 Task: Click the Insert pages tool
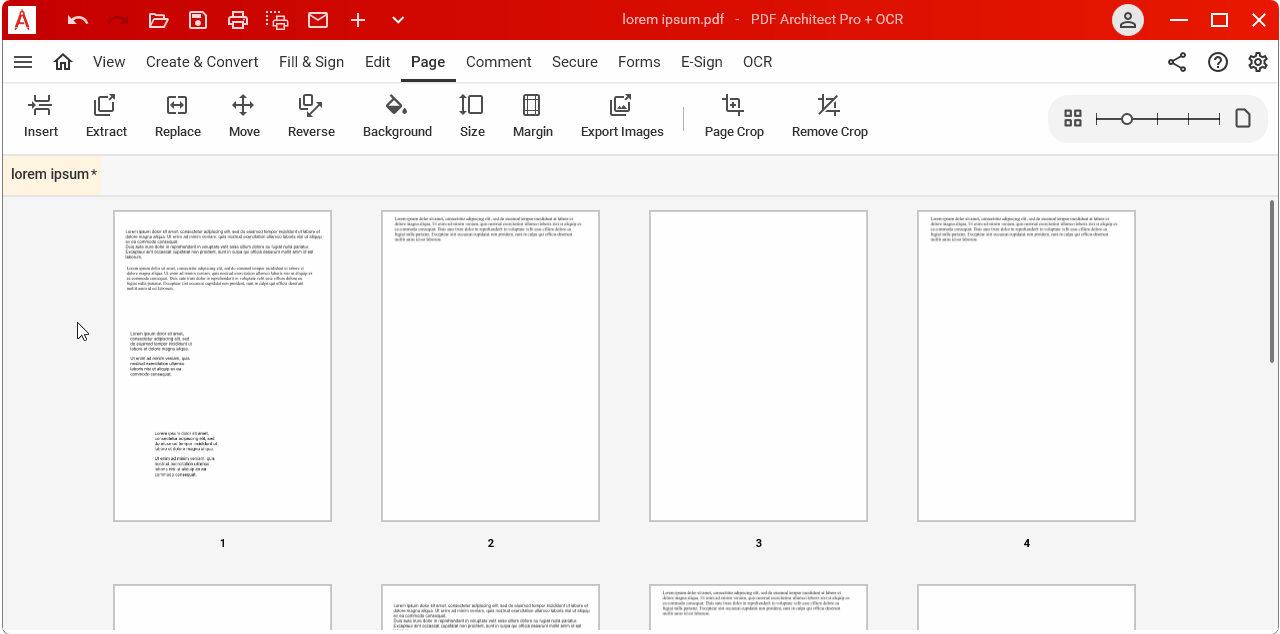[41, 117]
